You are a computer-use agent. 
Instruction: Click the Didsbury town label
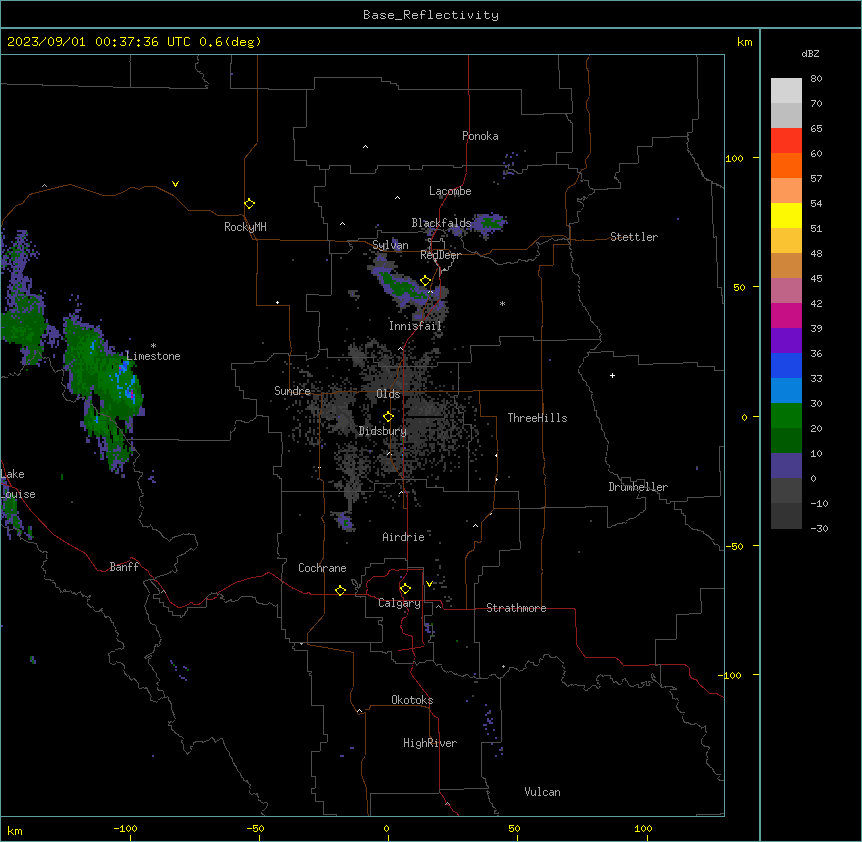click(383, 431)
